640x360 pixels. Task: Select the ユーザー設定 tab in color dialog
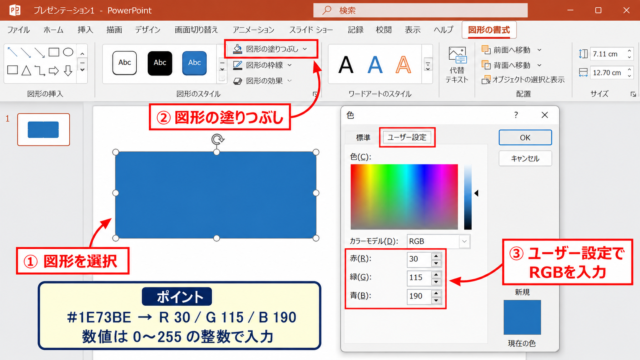[407, 138]
